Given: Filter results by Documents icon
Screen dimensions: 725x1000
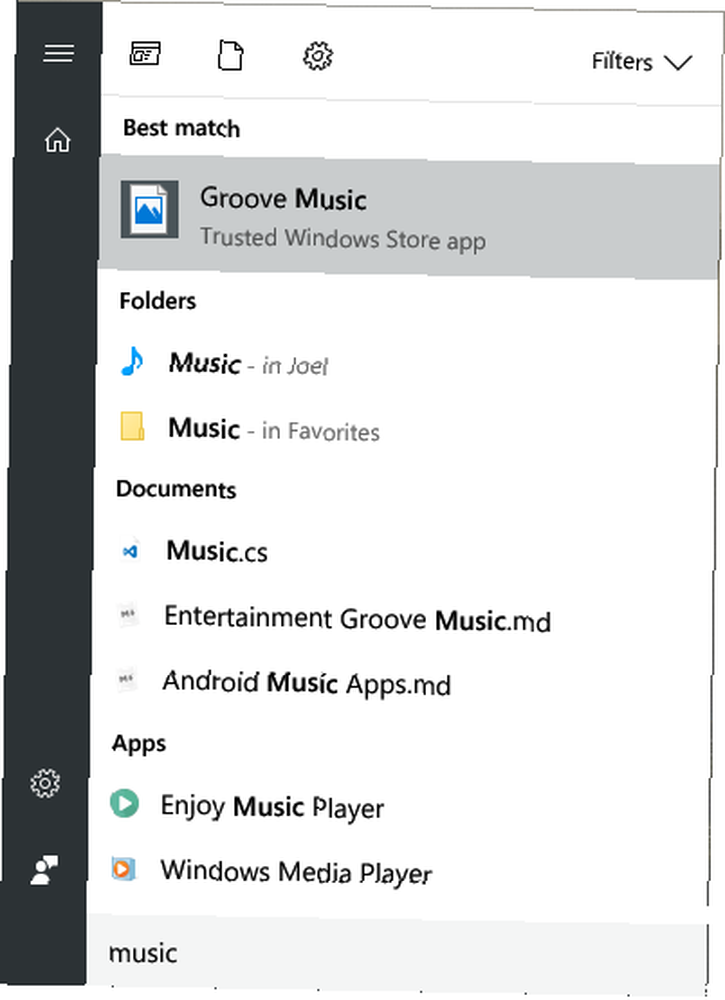Looking at the screenshot, I should click(230, 55).
